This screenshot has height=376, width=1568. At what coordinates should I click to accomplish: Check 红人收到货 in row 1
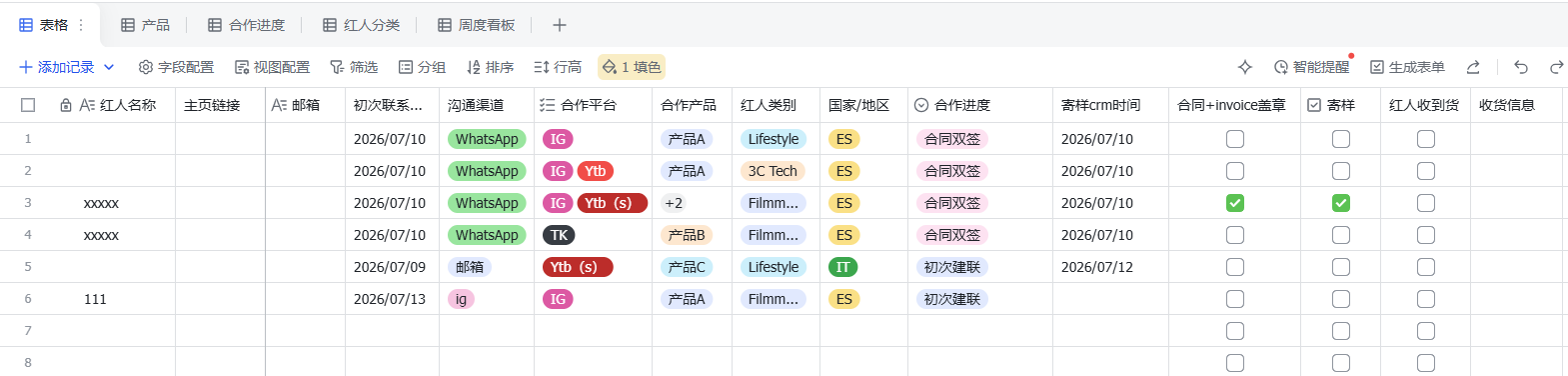click(x=1426, y=139)
